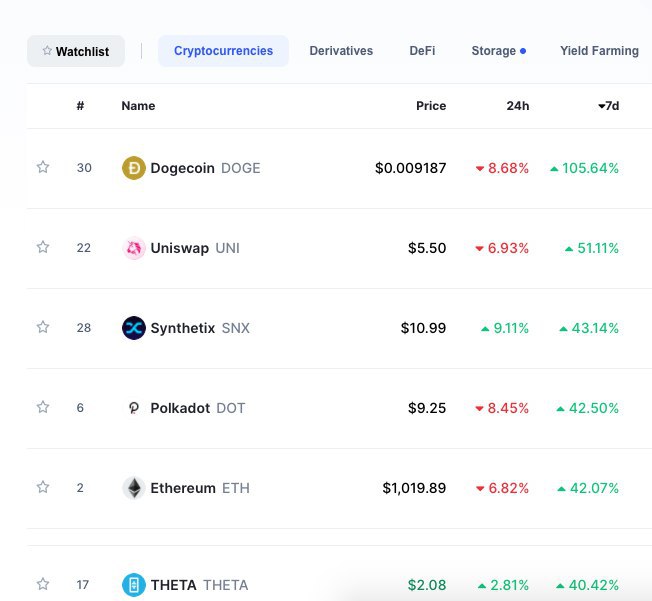Sort by the # rank column header
The height and width of the screenshot is (601, 652).
click(x=80, y=106)
